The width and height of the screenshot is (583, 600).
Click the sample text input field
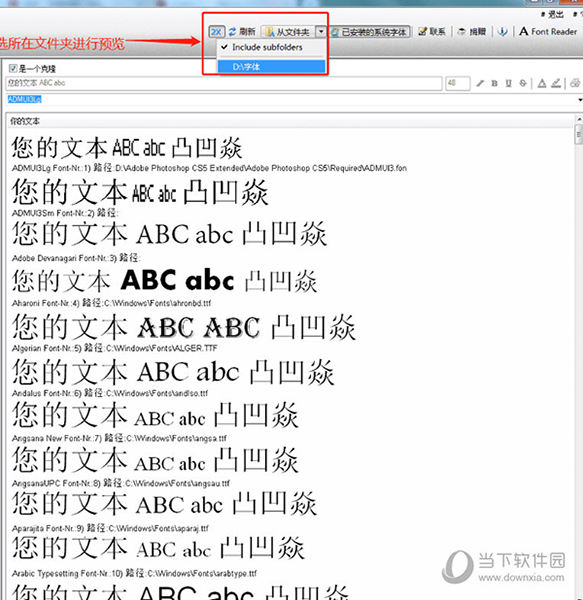pos(224,83)
